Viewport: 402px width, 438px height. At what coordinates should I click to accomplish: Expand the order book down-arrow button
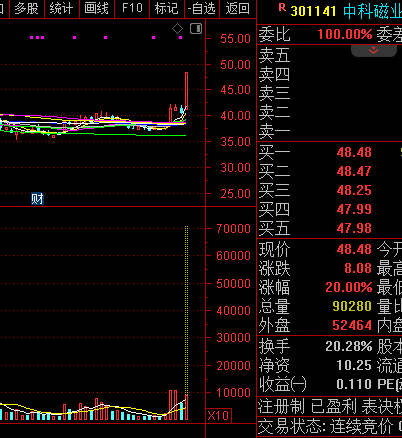[x=374, y=50]
